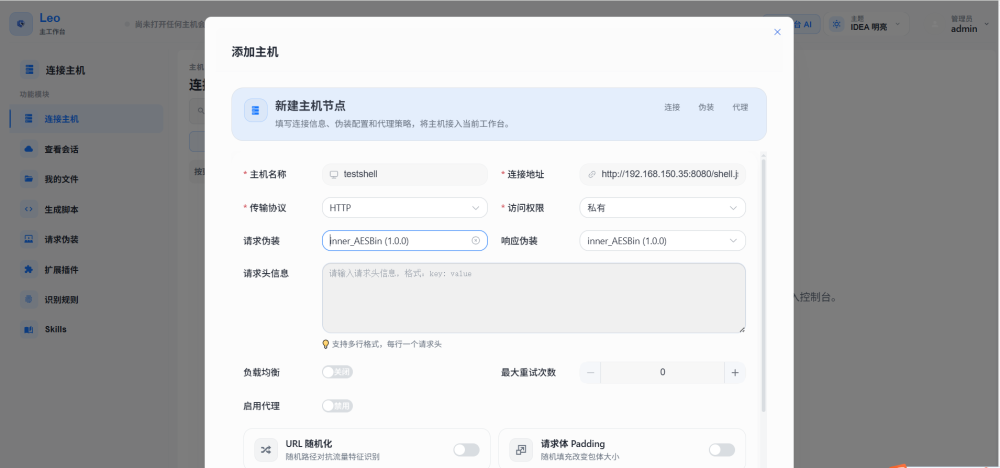Close the 添加主机 dialog
This screenshot has width=1000, height=468.
pyautogui.click(x=777, y=32)
